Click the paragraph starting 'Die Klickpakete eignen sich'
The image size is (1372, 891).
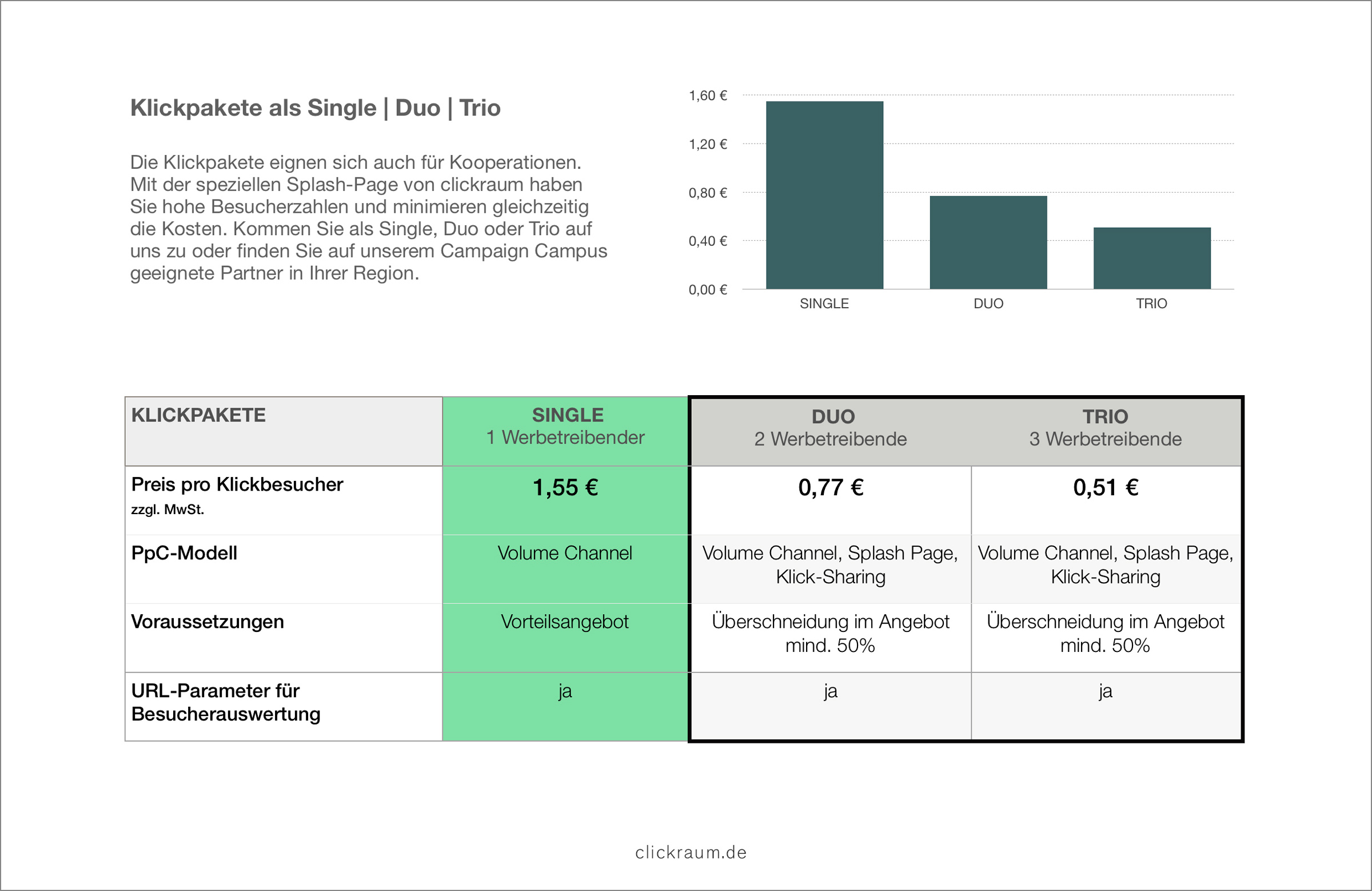[x=369, y=217]
